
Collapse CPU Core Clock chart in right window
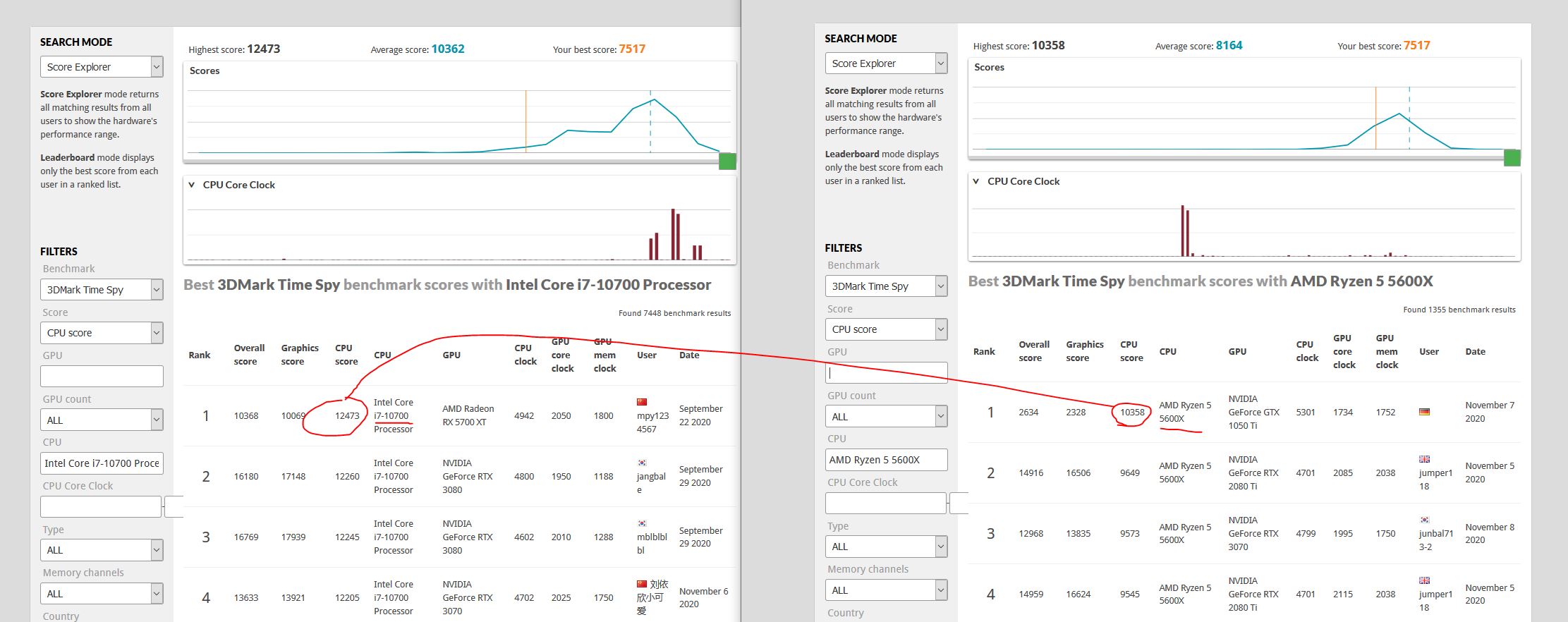pyautogui.click(x=976, y=181)
